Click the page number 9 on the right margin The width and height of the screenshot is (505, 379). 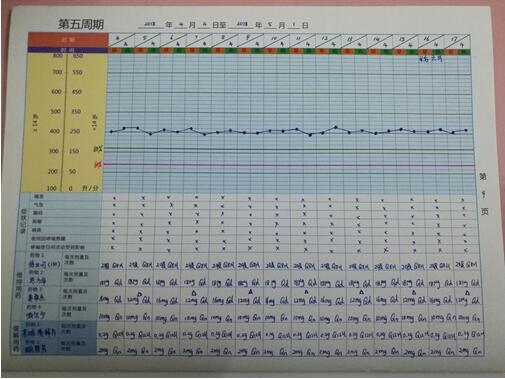(x=483, y=194)
